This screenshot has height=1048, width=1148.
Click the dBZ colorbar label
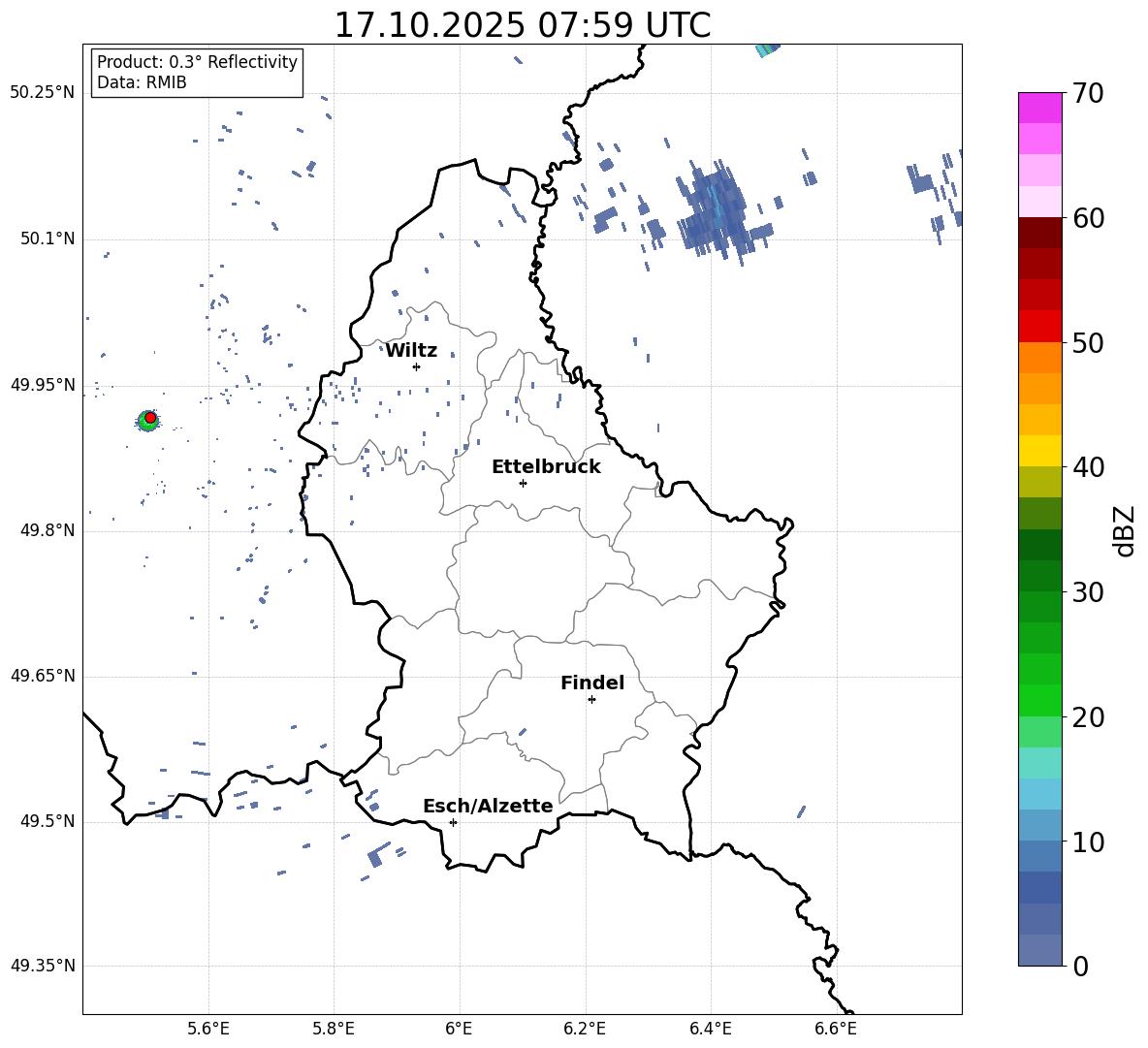pos(1125,530)
